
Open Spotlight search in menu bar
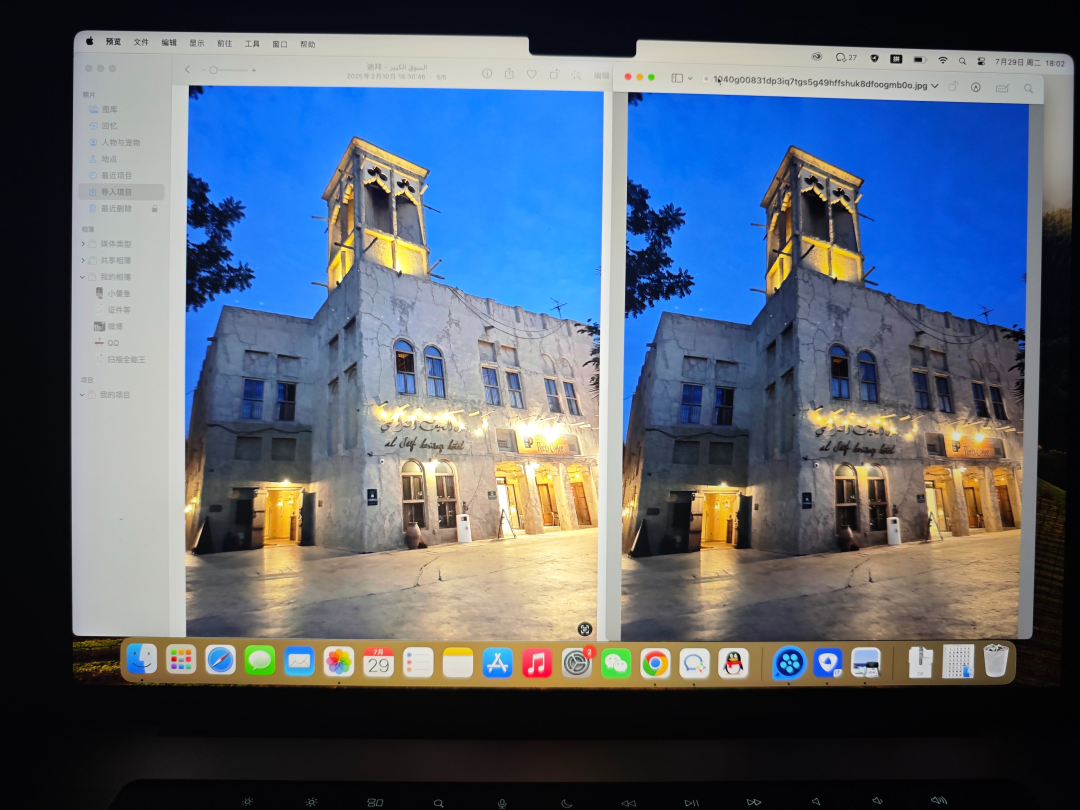[x=962, y=61]
